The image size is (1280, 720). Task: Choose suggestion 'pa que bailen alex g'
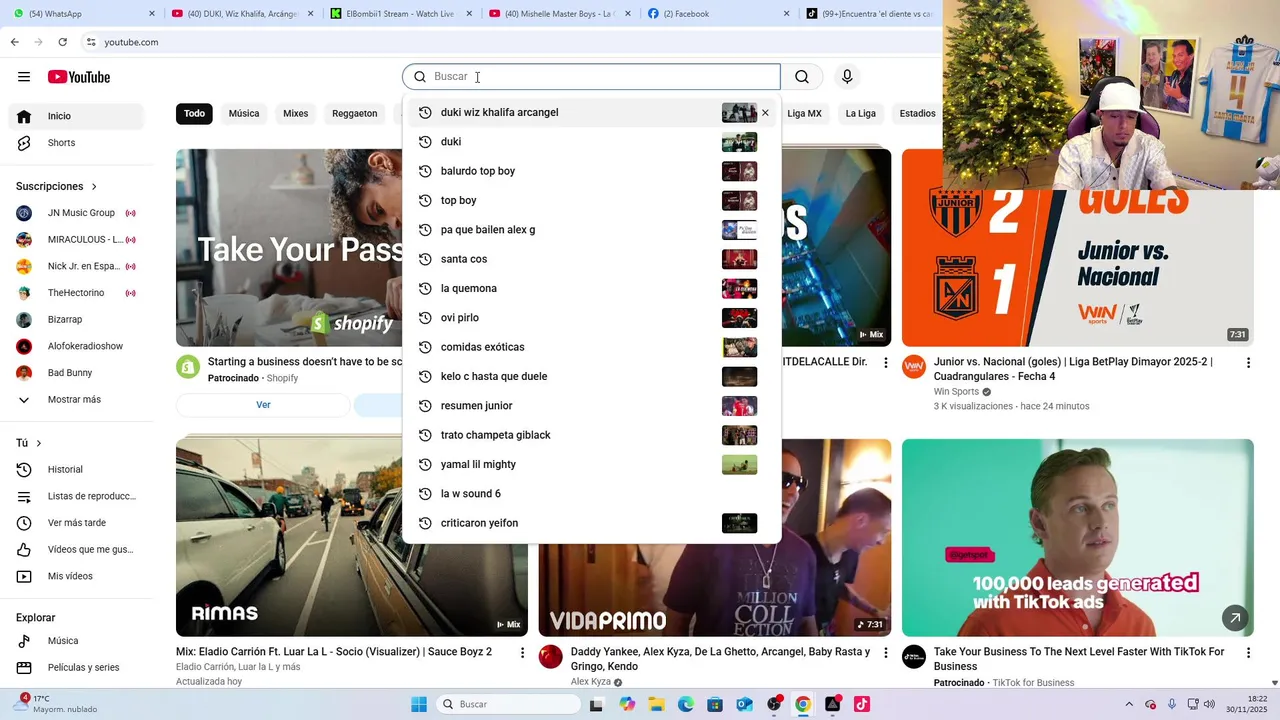[x=591, y=230]
